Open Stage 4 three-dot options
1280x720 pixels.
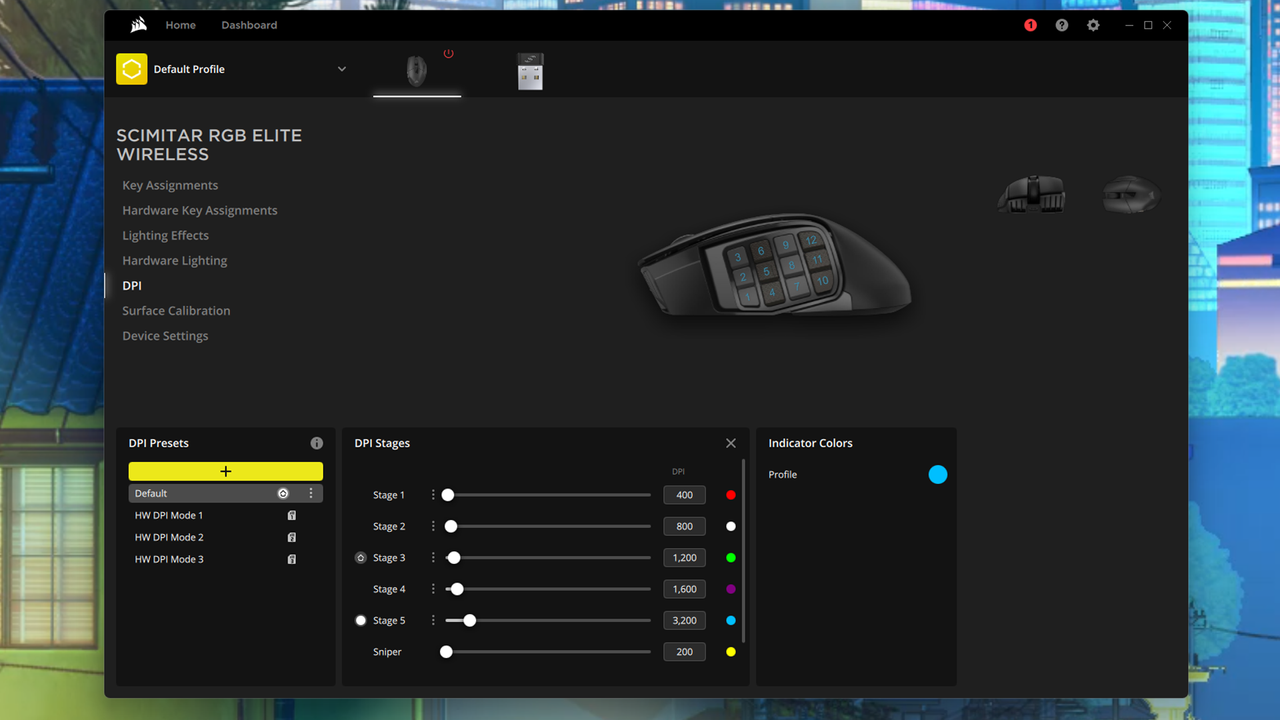433,589
